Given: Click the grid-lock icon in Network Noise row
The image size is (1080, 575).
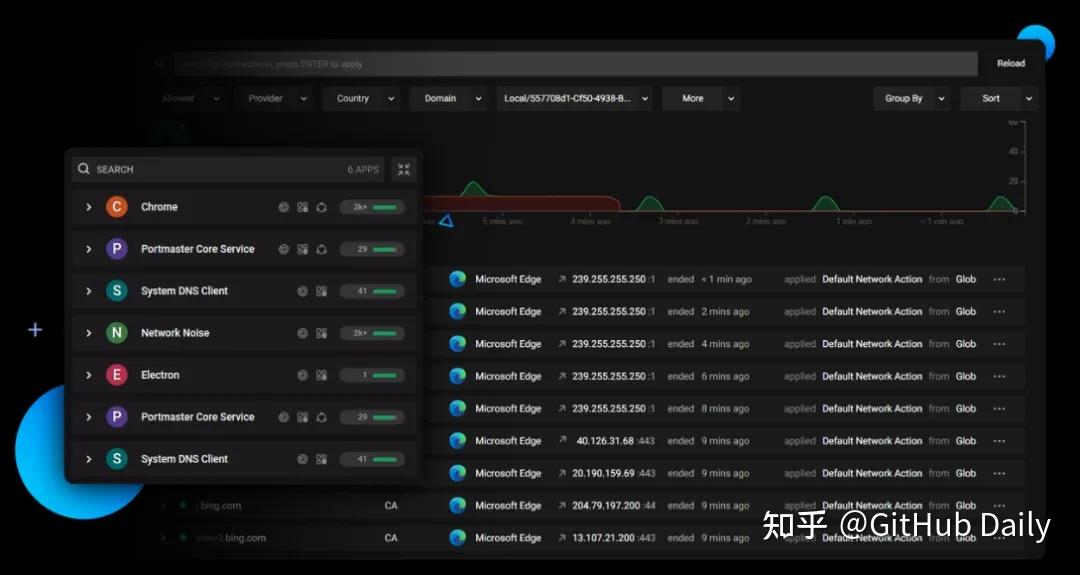Looking at the screenshot, I should point(321,333).
